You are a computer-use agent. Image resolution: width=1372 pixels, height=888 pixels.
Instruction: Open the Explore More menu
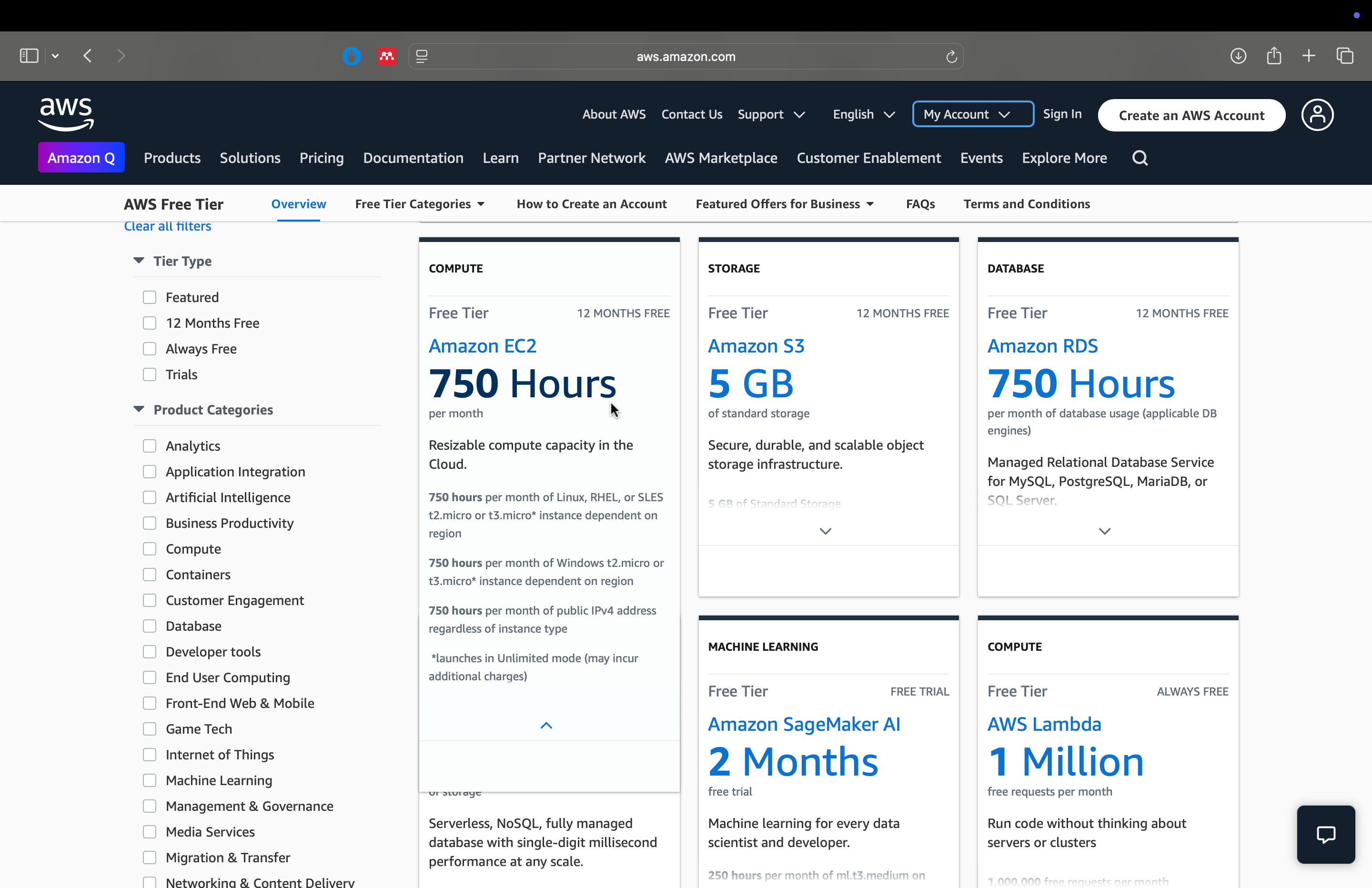[x=1064, y=158]
